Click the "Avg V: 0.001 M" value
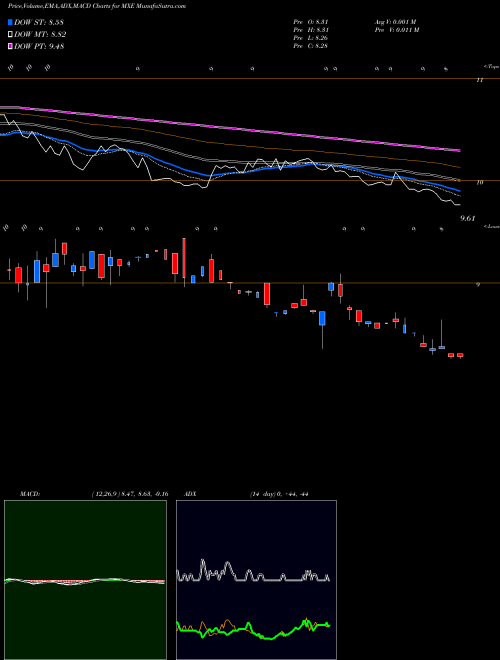Image resolution: width=500 pixels, height=660 pixels. (395, 22)
